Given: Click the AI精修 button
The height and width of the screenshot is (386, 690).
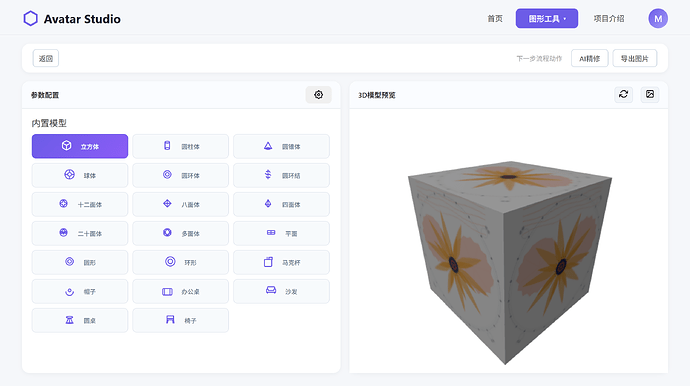Looking at the screenshot, I should pyautogui.click(x=590, y=58).
